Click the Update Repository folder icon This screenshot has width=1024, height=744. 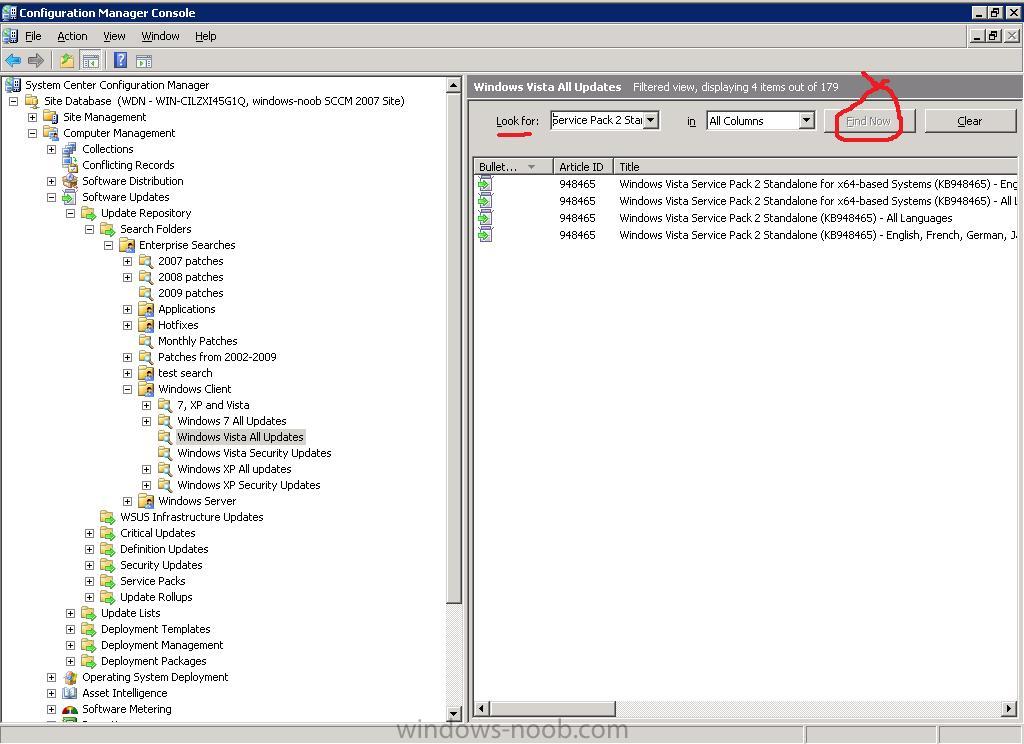pos(88,213)
